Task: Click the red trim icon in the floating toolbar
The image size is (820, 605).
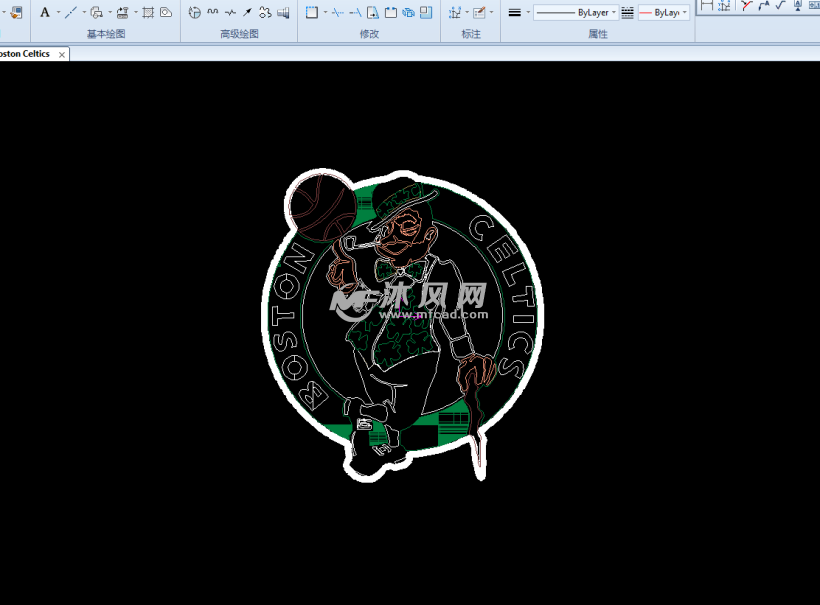Action: click(x=746, y=5)
